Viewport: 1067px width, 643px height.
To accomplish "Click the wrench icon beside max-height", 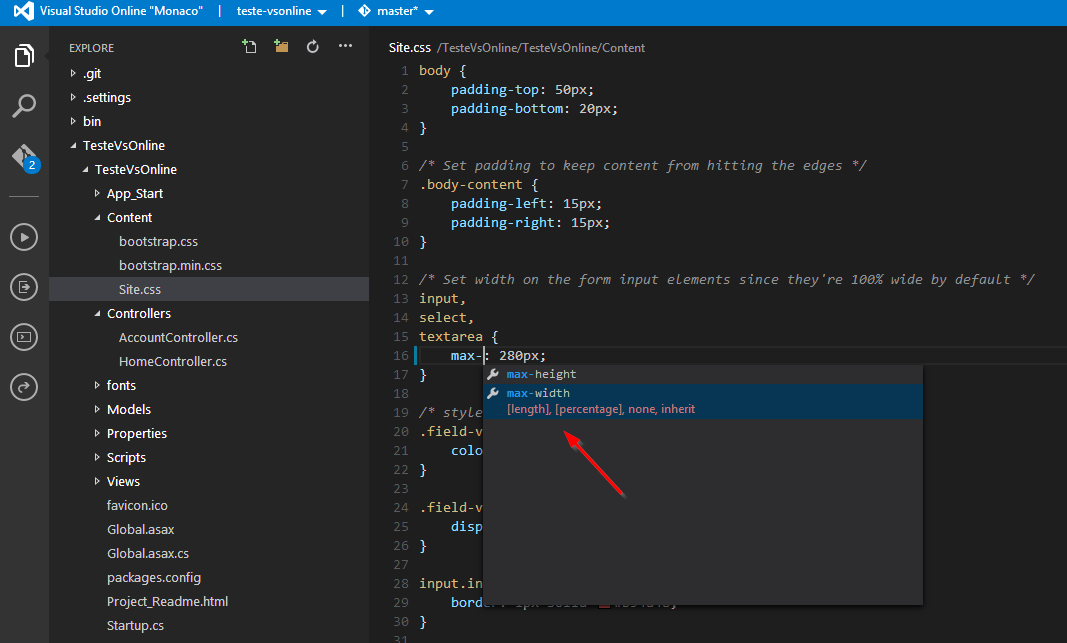I will tap(493, 374).
